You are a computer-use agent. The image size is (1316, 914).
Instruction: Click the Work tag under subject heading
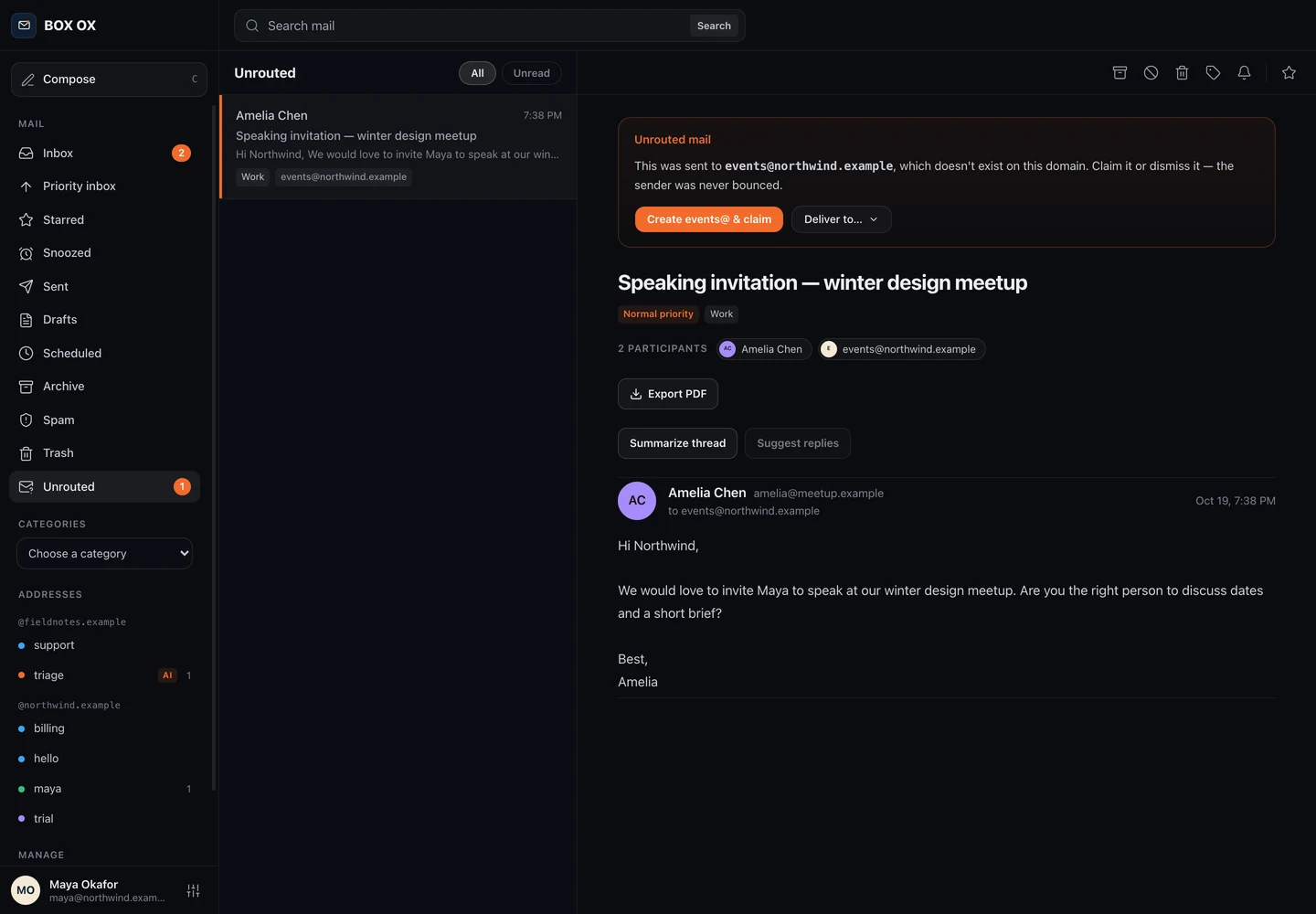click(x=721, y=314)
